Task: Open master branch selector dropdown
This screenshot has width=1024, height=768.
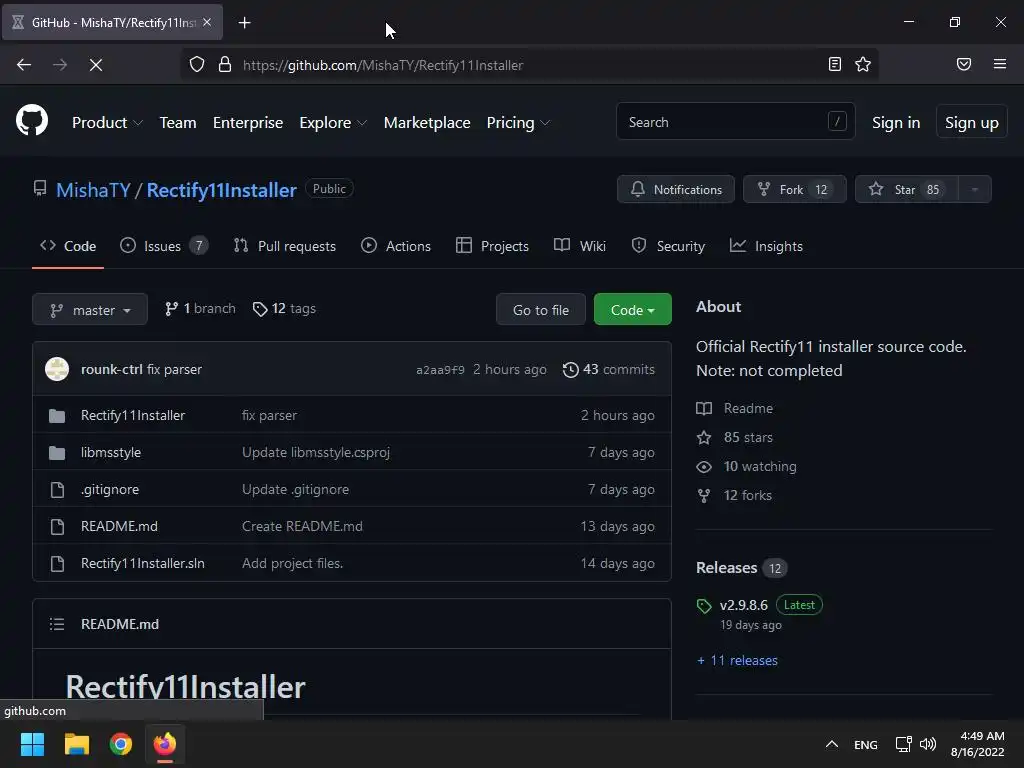Action: click(90, 310)
